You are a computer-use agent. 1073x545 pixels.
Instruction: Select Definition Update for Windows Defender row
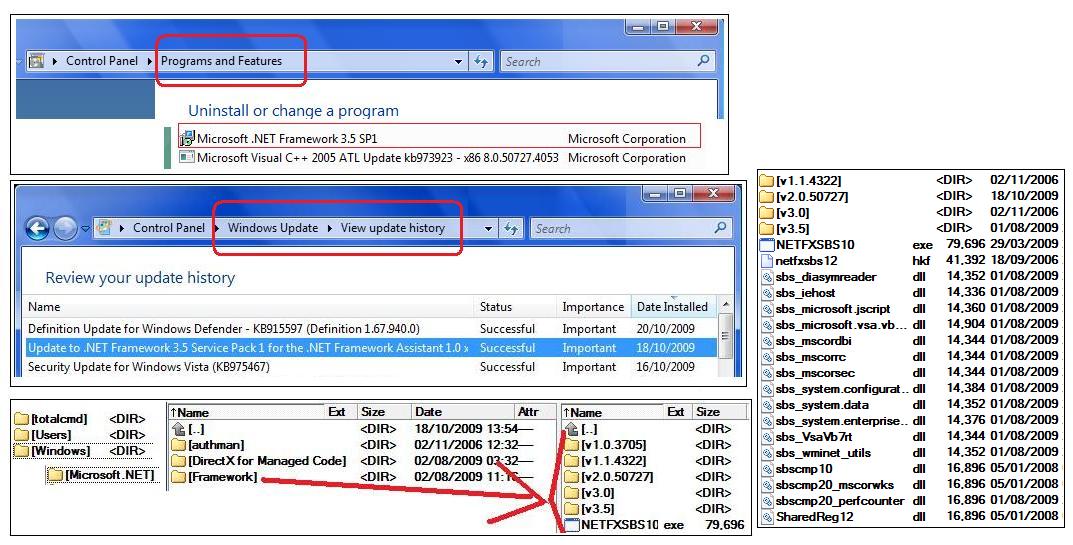(372, 329)
